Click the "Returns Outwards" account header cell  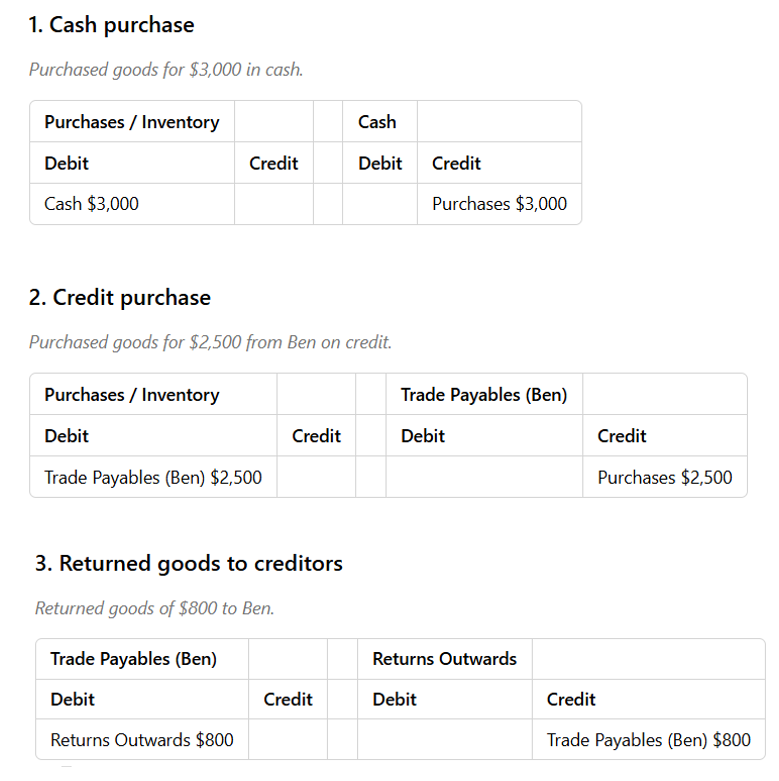[444, 659]
